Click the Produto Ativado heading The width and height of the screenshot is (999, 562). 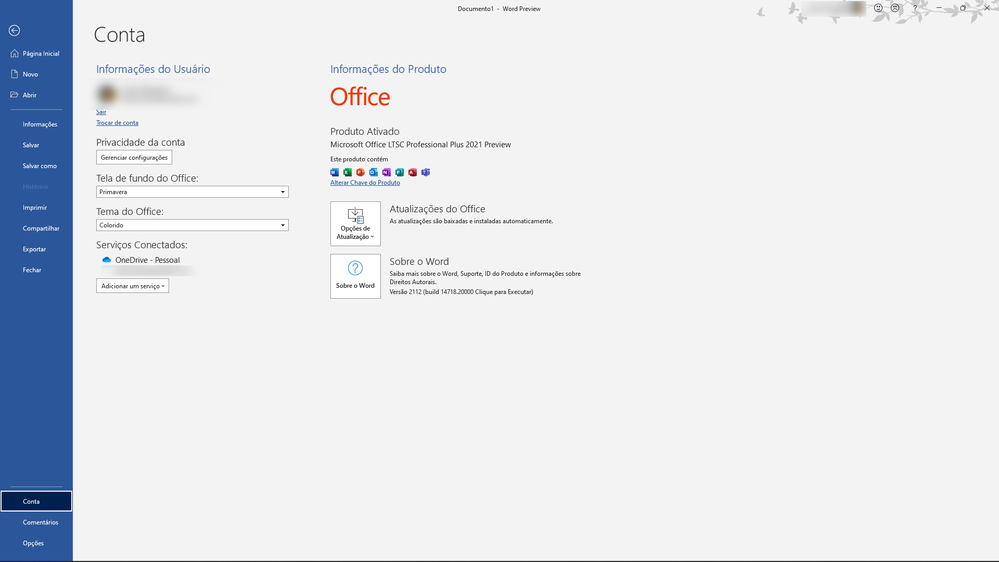pos(364,131)
